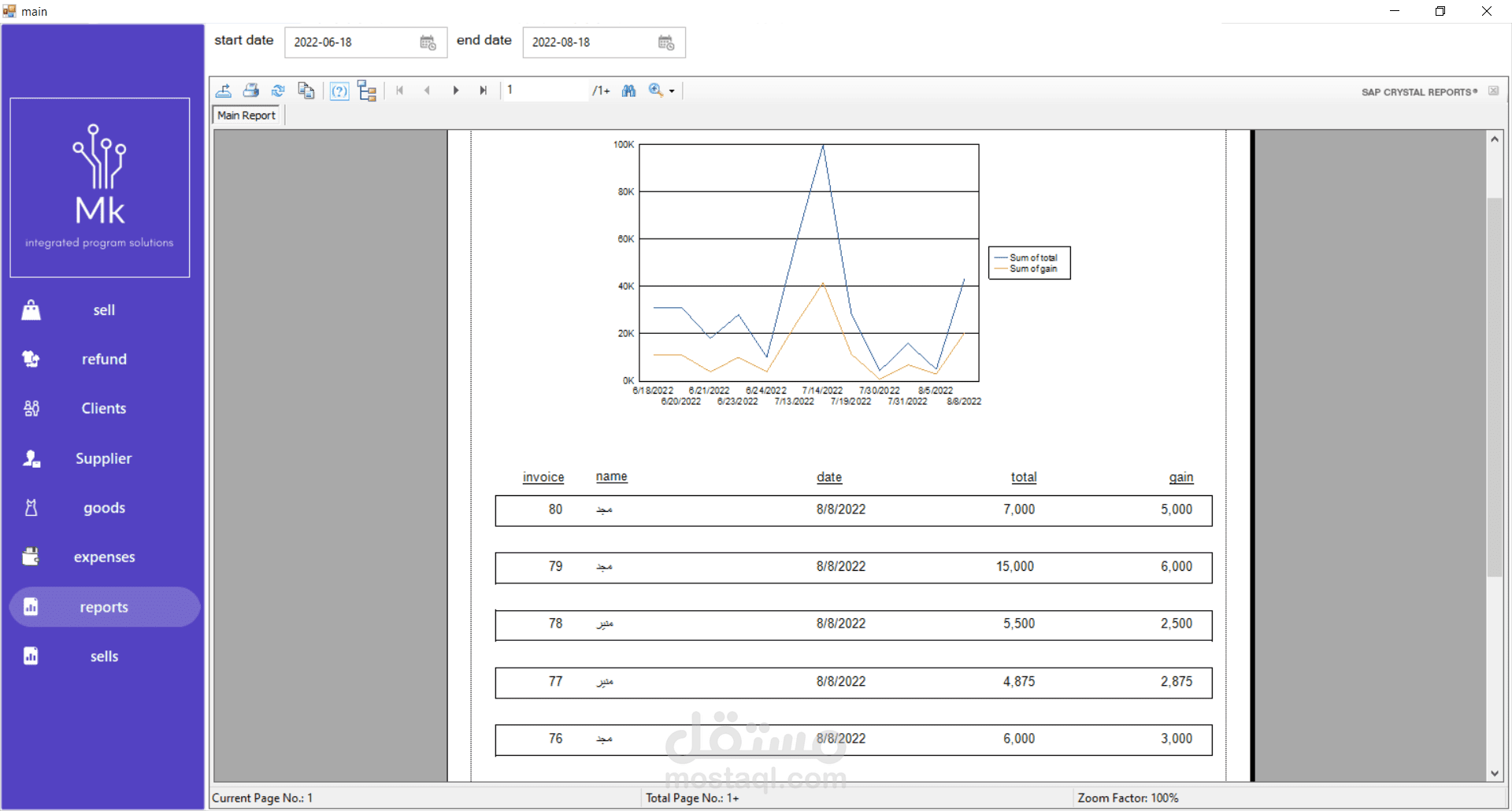This screenshot has width=1512, height=811.
Task: Click the gain value 2,500
Action: click(1177, 624)
